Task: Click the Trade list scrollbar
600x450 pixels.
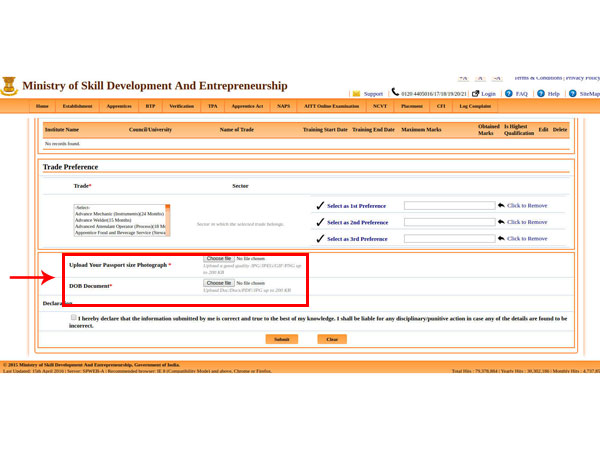Action: click(x=168, y=220)
